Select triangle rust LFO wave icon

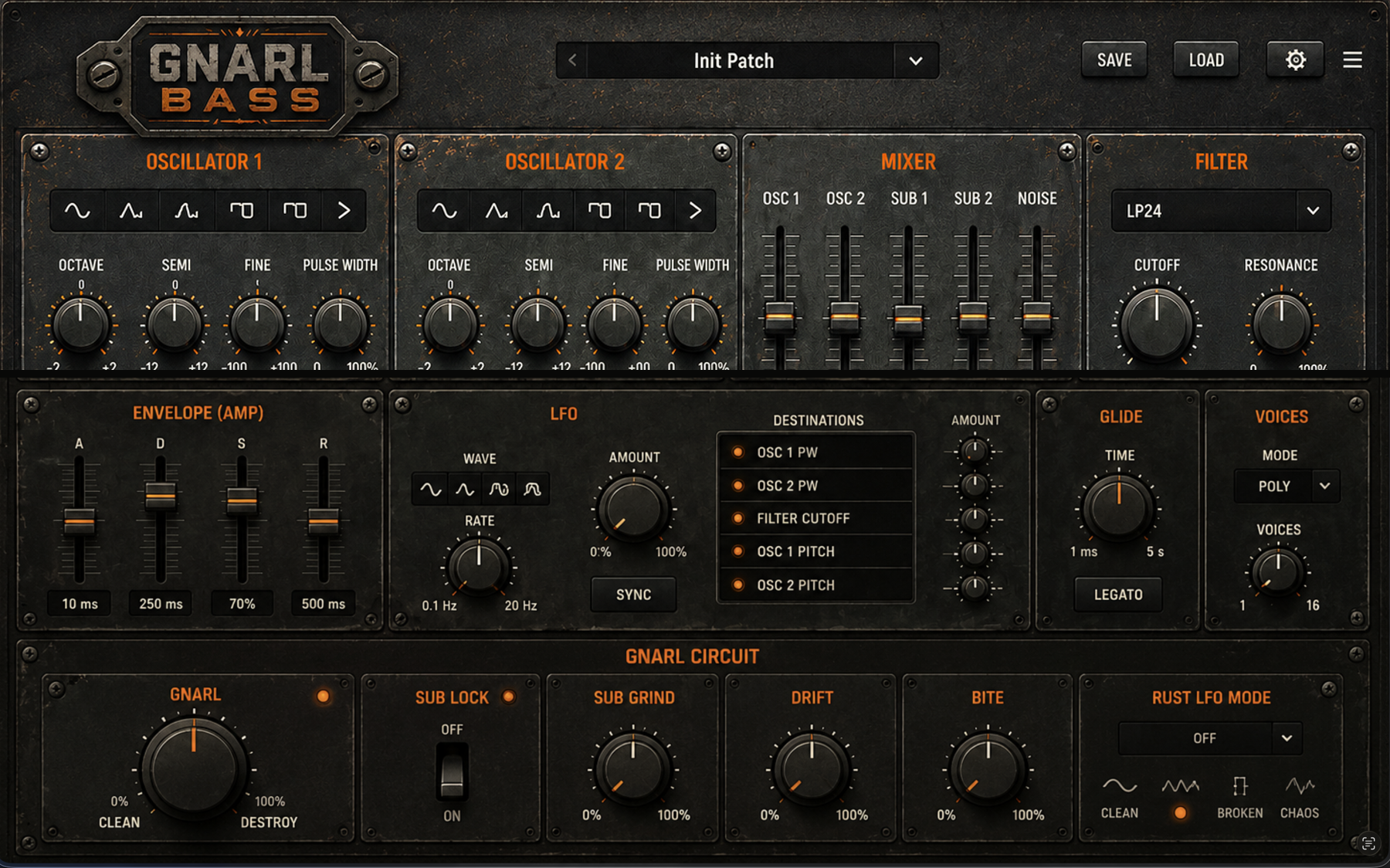[1180, 786]
